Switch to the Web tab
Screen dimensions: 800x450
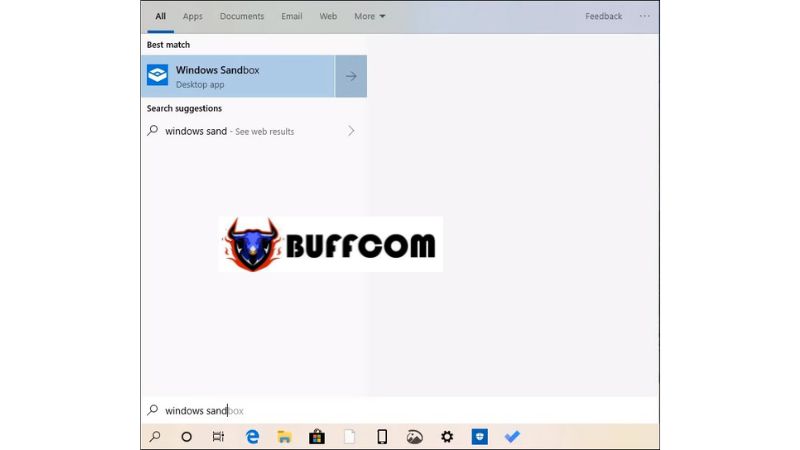click(x=328, y=16)
